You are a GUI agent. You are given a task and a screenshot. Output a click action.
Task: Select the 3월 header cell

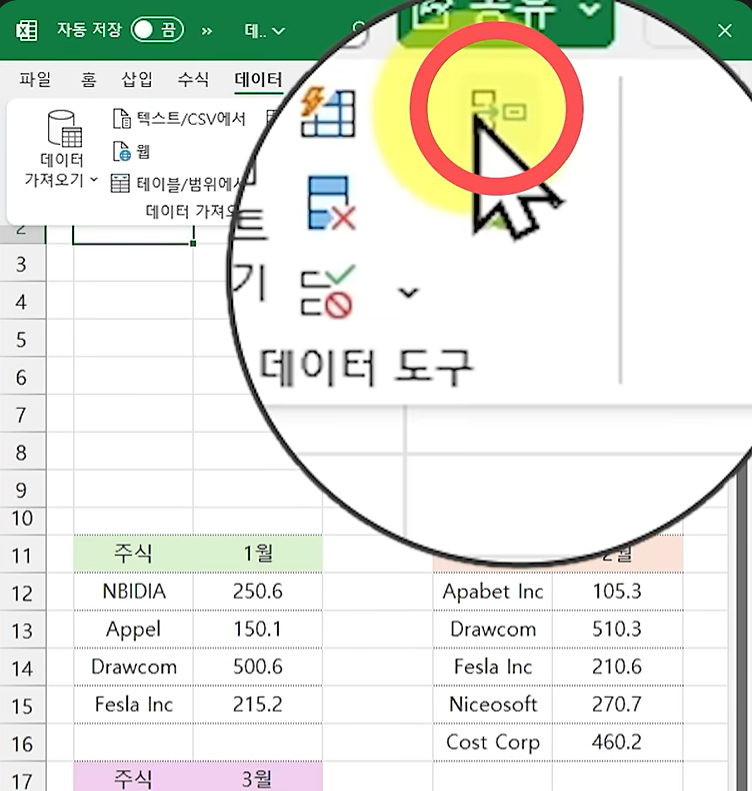pos(258,778)
